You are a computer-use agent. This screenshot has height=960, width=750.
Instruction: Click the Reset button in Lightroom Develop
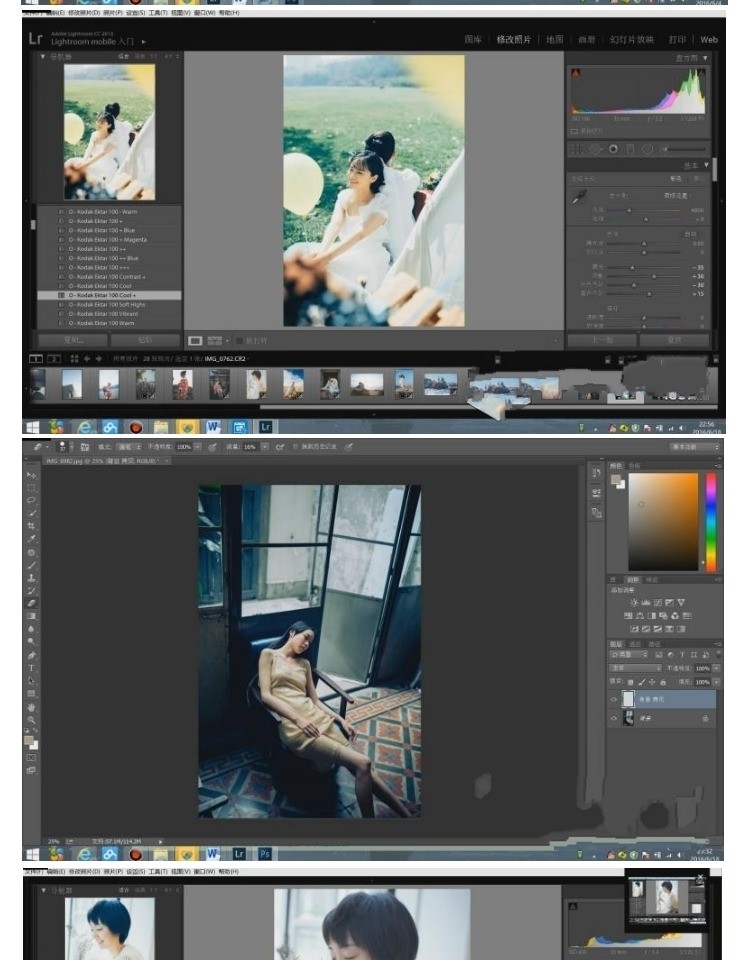[675, 340]
